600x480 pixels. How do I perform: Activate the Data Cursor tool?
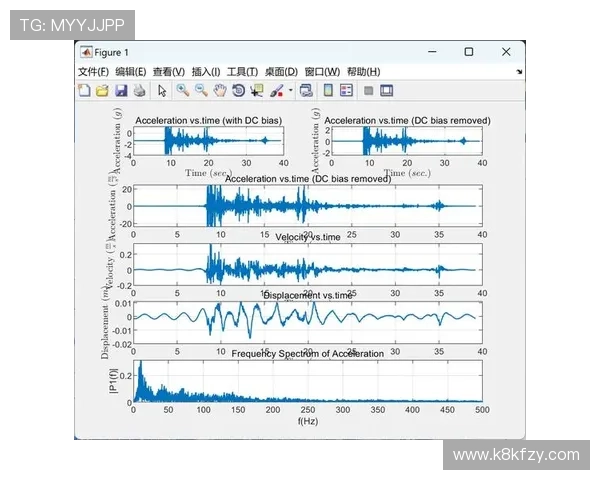[256, 90]
